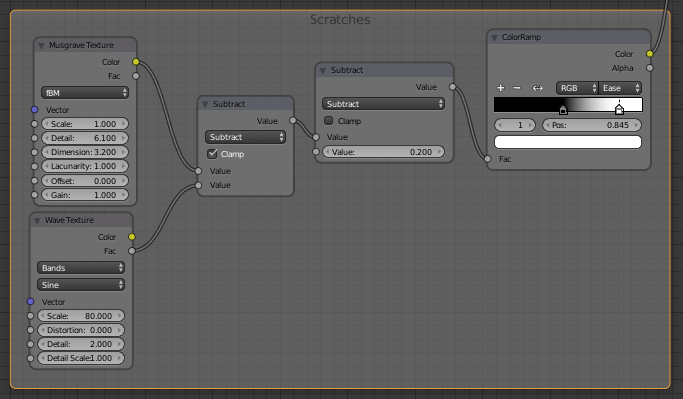Add a color stop with plus icon

tap(500, 88)
